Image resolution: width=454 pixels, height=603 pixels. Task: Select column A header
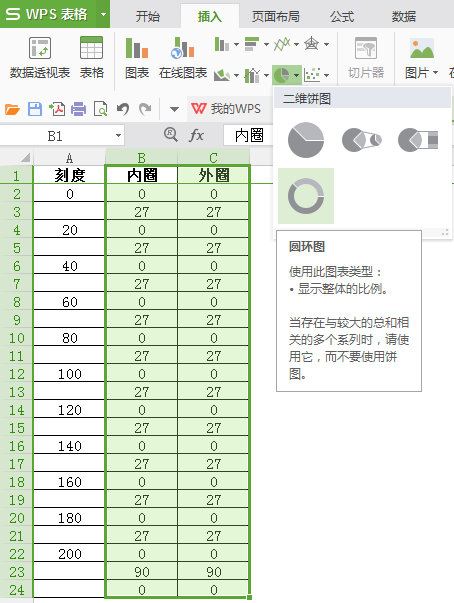click(x=69, y=157)
